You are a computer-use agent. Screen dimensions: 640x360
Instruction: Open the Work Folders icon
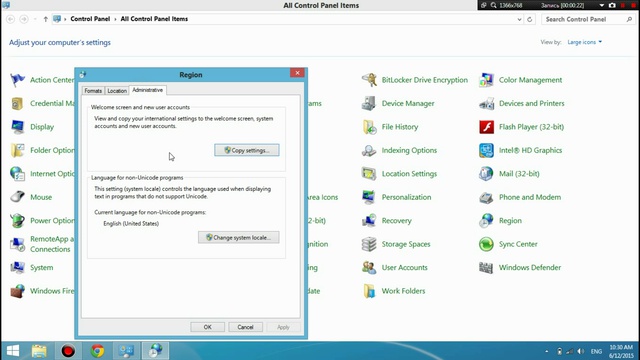(x=369, y=291)
